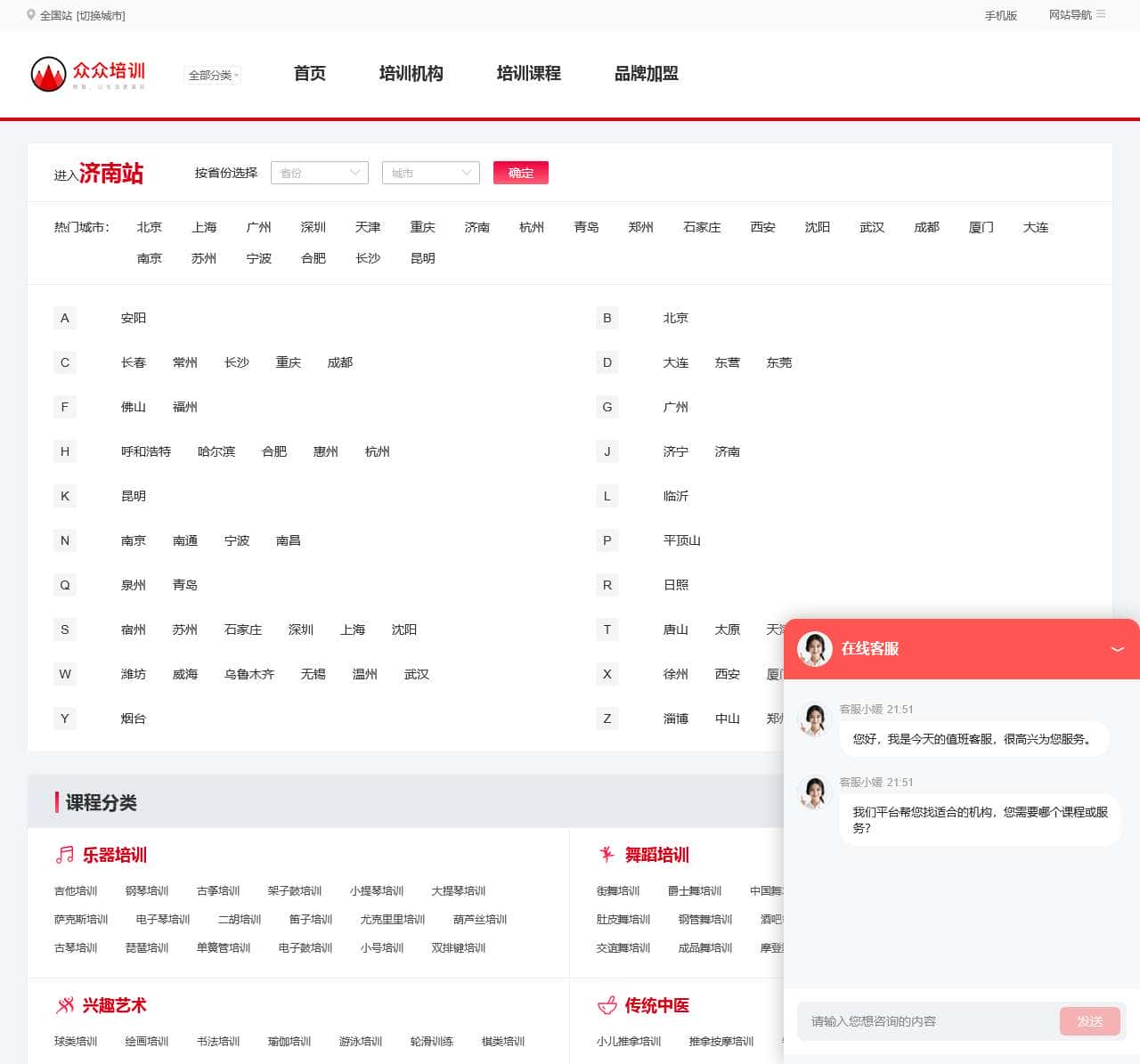The image size is (1140, 1064).
Task: Click the chat message input field
Action: click(x=926, y=1021)
